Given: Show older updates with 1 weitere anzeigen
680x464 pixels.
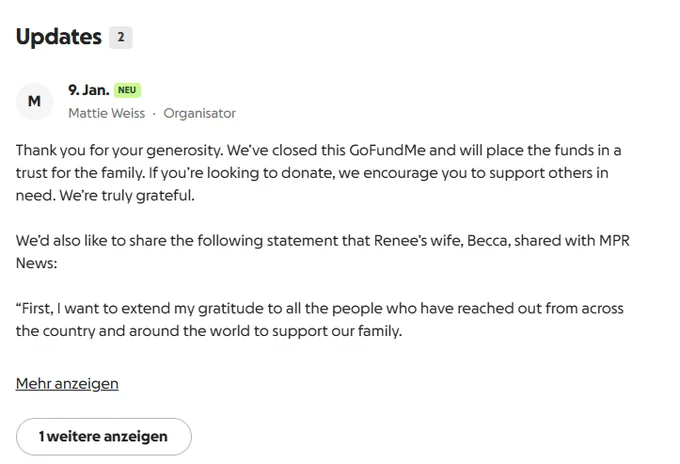Looking at the screenshot, I should [x=104, y=437].
